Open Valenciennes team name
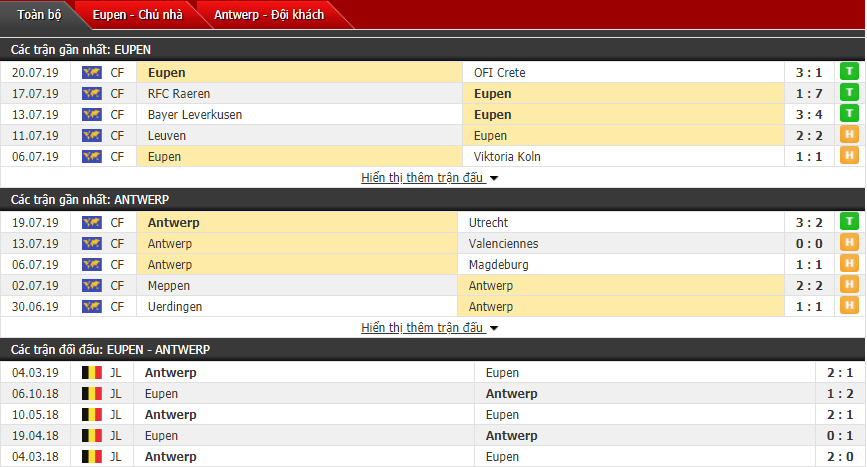The width and height of the screenshot is (867, 467). tap(503, 243)
